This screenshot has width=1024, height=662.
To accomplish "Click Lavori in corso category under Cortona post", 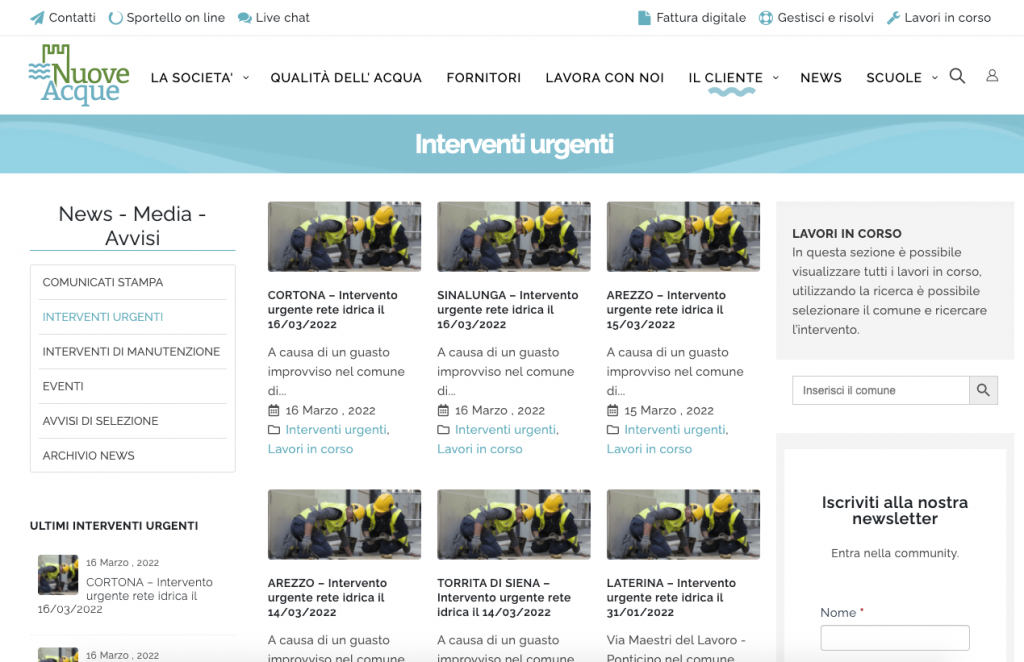I will (x=310, y=449).
